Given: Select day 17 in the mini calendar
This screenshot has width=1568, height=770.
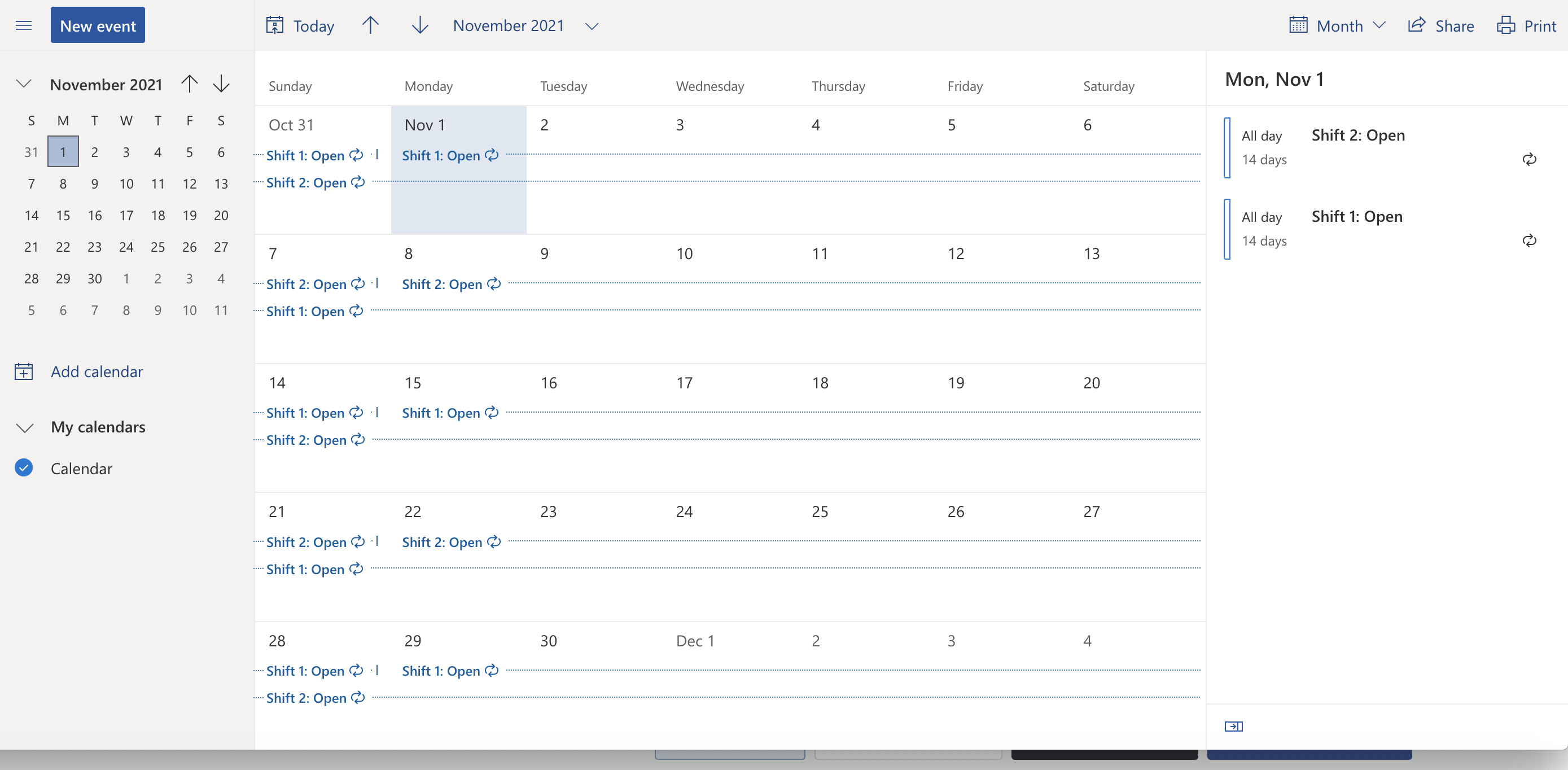Looking at the screenshot, I should tap(126, 216).
